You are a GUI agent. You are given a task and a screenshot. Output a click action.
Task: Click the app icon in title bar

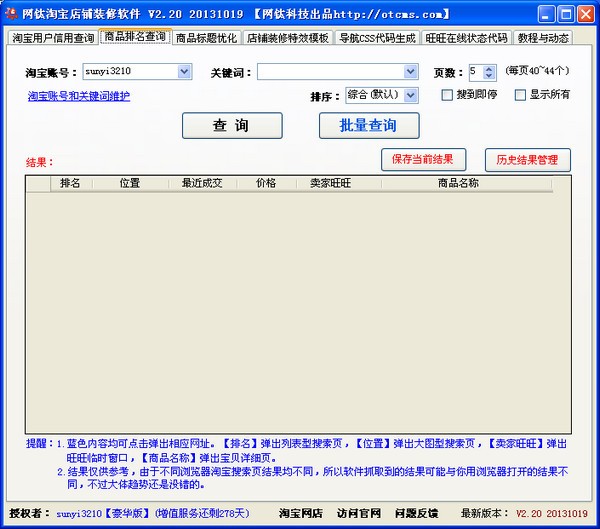(11, 14)
